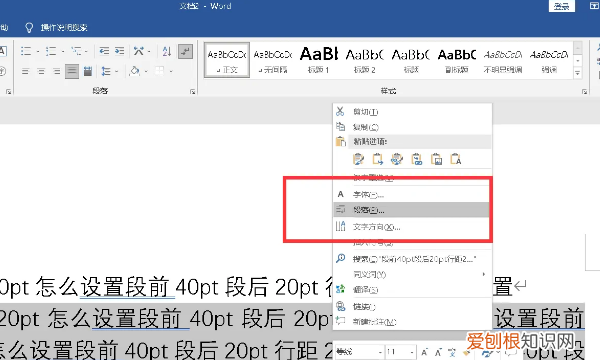Click the Numbering list icon

[51, 51]
